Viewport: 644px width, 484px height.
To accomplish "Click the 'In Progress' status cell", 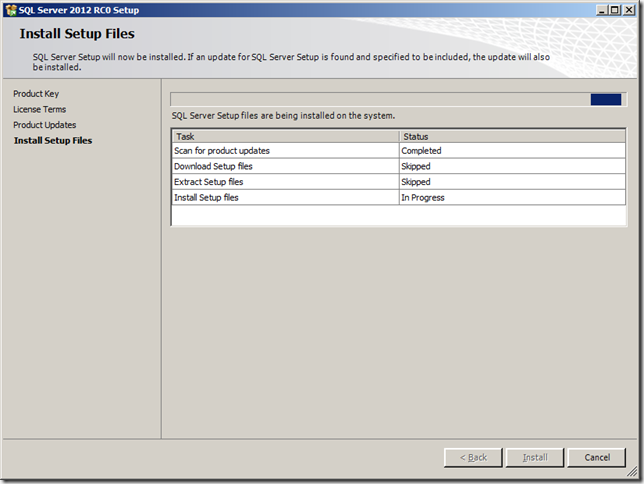I will point(512,198).
